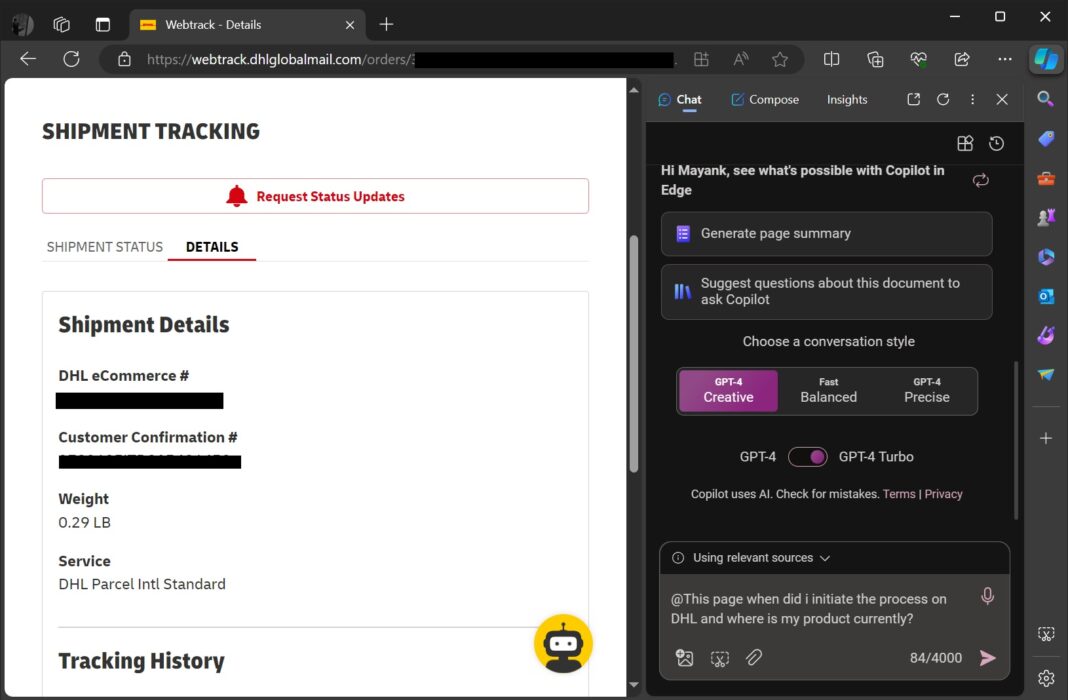Open a new browser tab
Image resolution: width=1068 pixels, height=700 pixels.
point(386,25)
